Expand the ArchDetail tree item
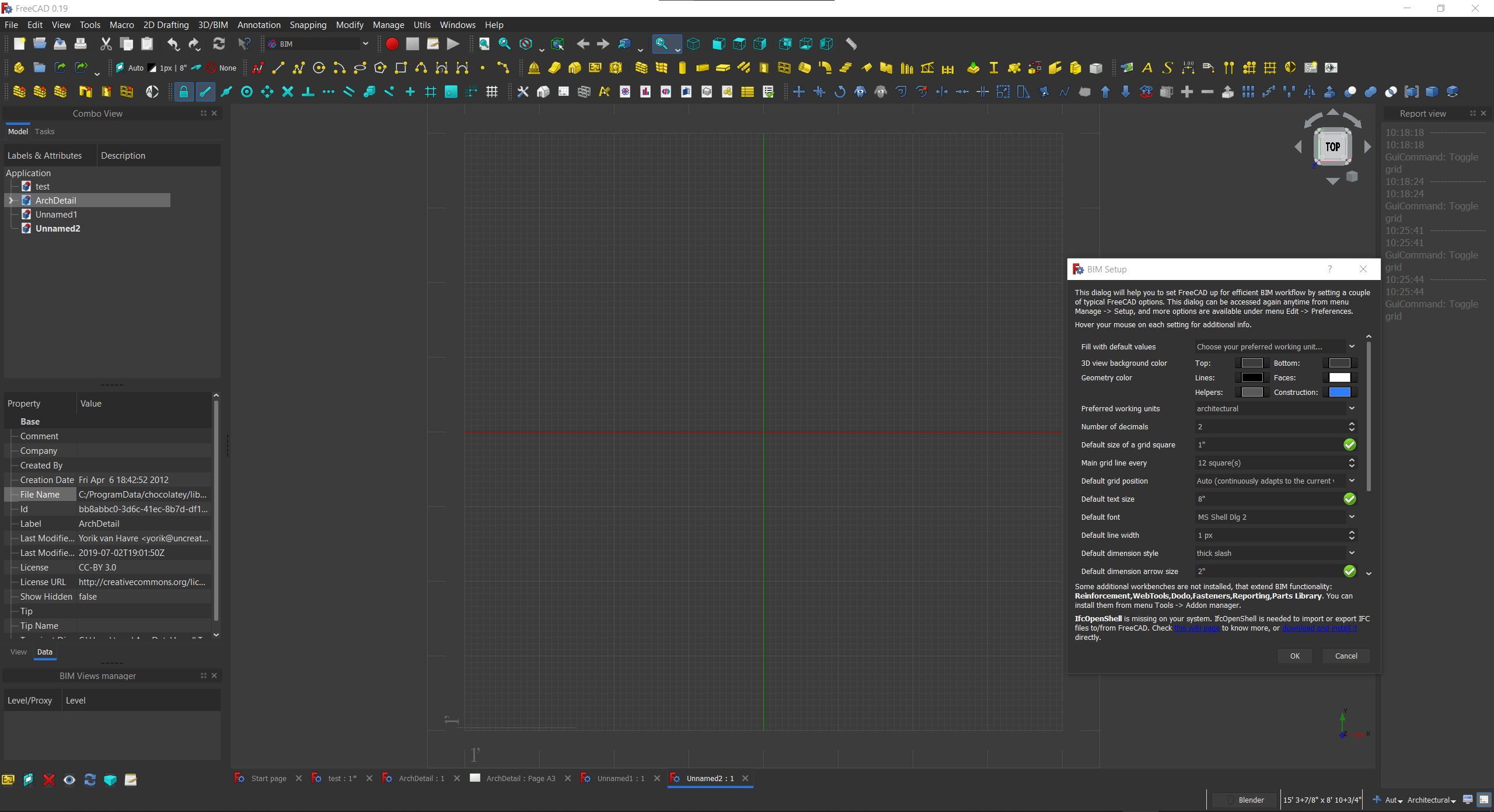This screenshot has height=812, width=1494. (x=11, y=200)
